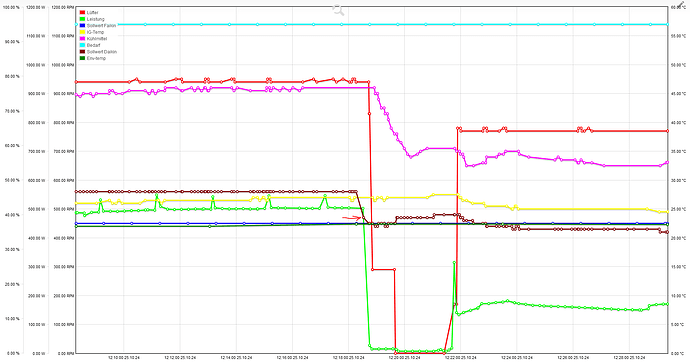The width and height of the screenshot is (690, 362).
Task: Select the Kühlmittel legend label
Action: pos(96,39)
